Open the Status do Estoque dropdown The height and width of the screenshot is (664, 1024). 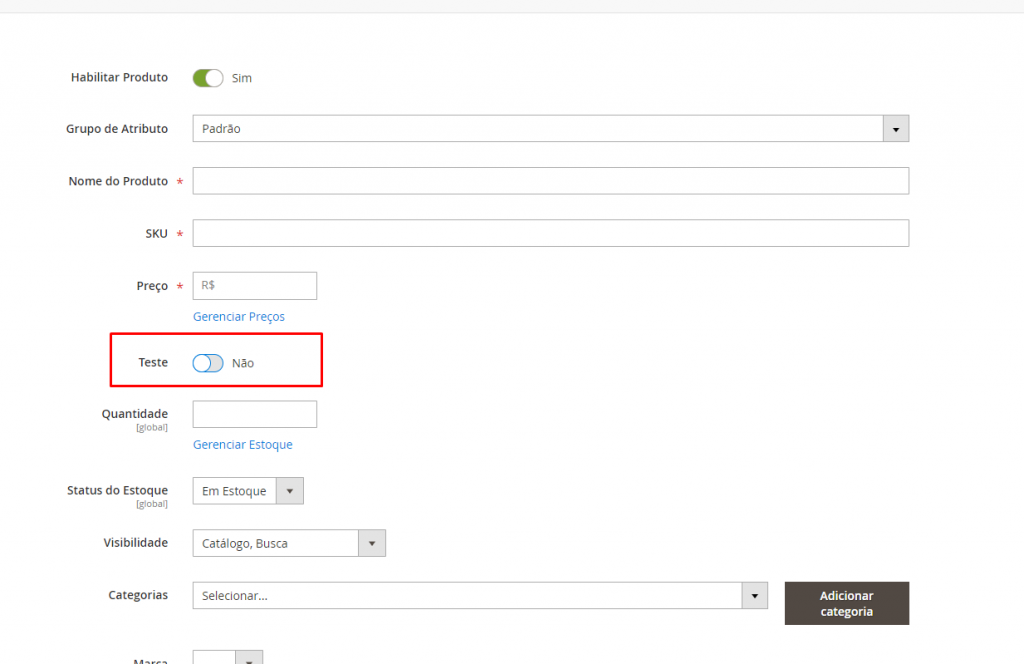tap(248, 491)
